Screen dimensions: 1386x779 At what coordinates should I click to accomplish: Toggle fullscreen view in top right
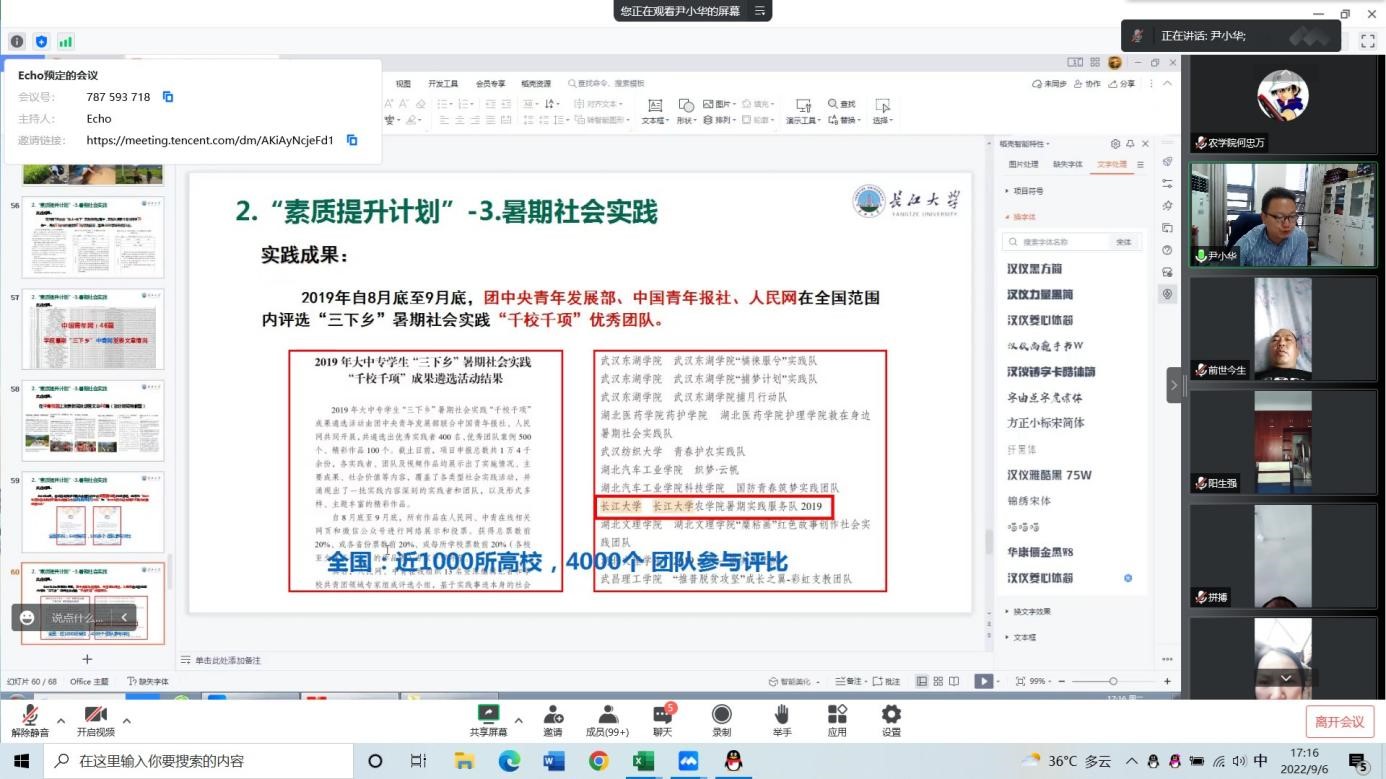coord(1368,41)
